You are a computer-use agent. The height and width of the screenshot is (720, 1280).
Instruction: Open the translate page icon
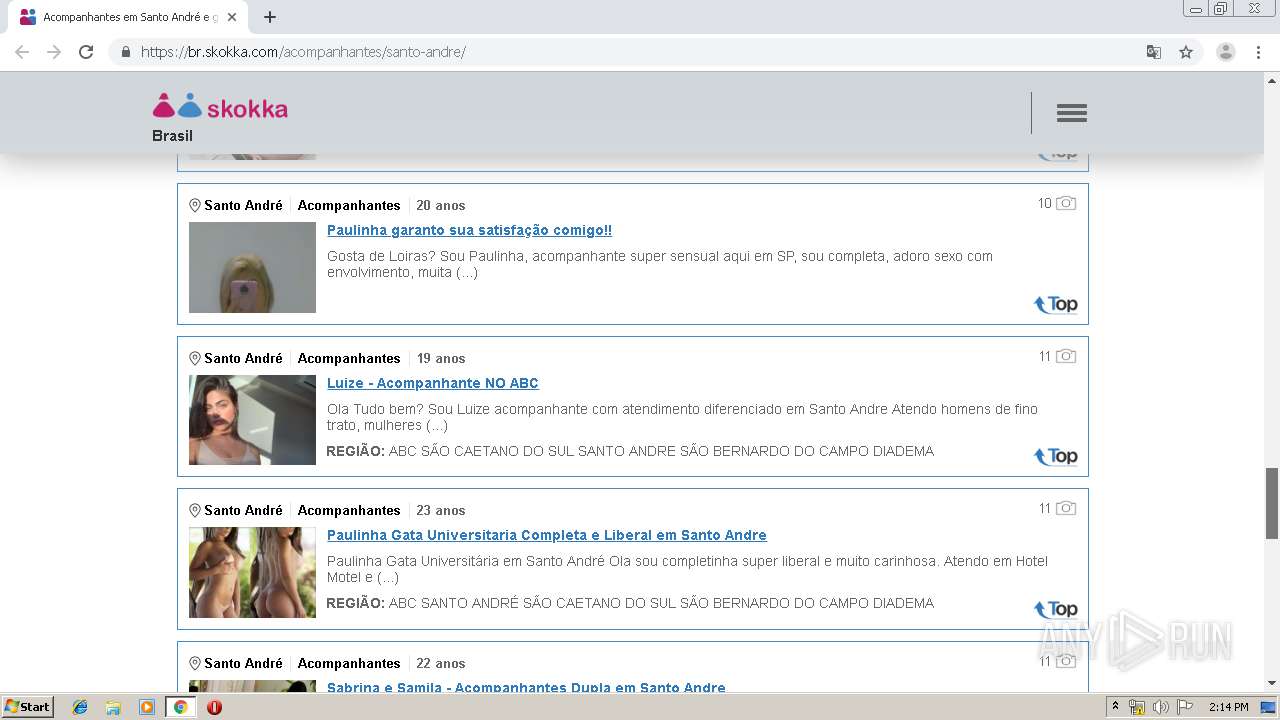click(x=1153, y=52)
